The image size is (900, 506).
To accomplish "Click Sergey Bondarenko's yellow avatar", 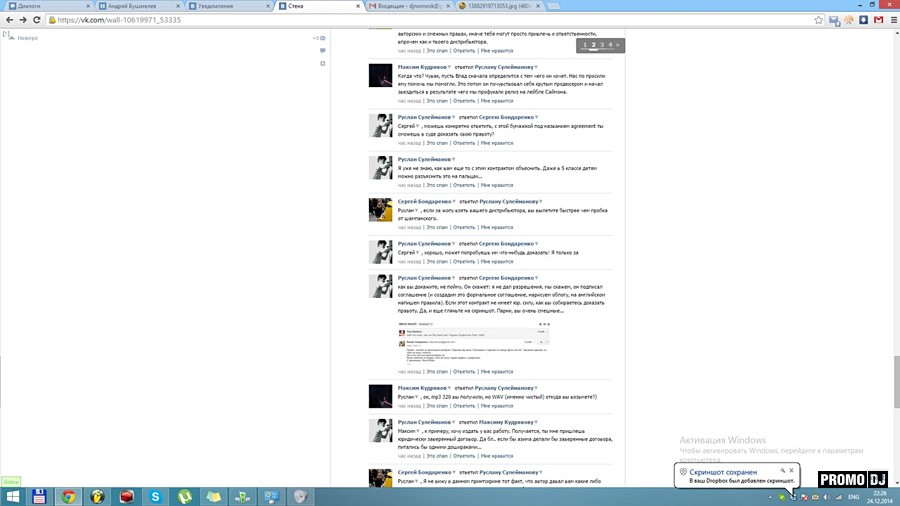I will [x=380, y=209].
